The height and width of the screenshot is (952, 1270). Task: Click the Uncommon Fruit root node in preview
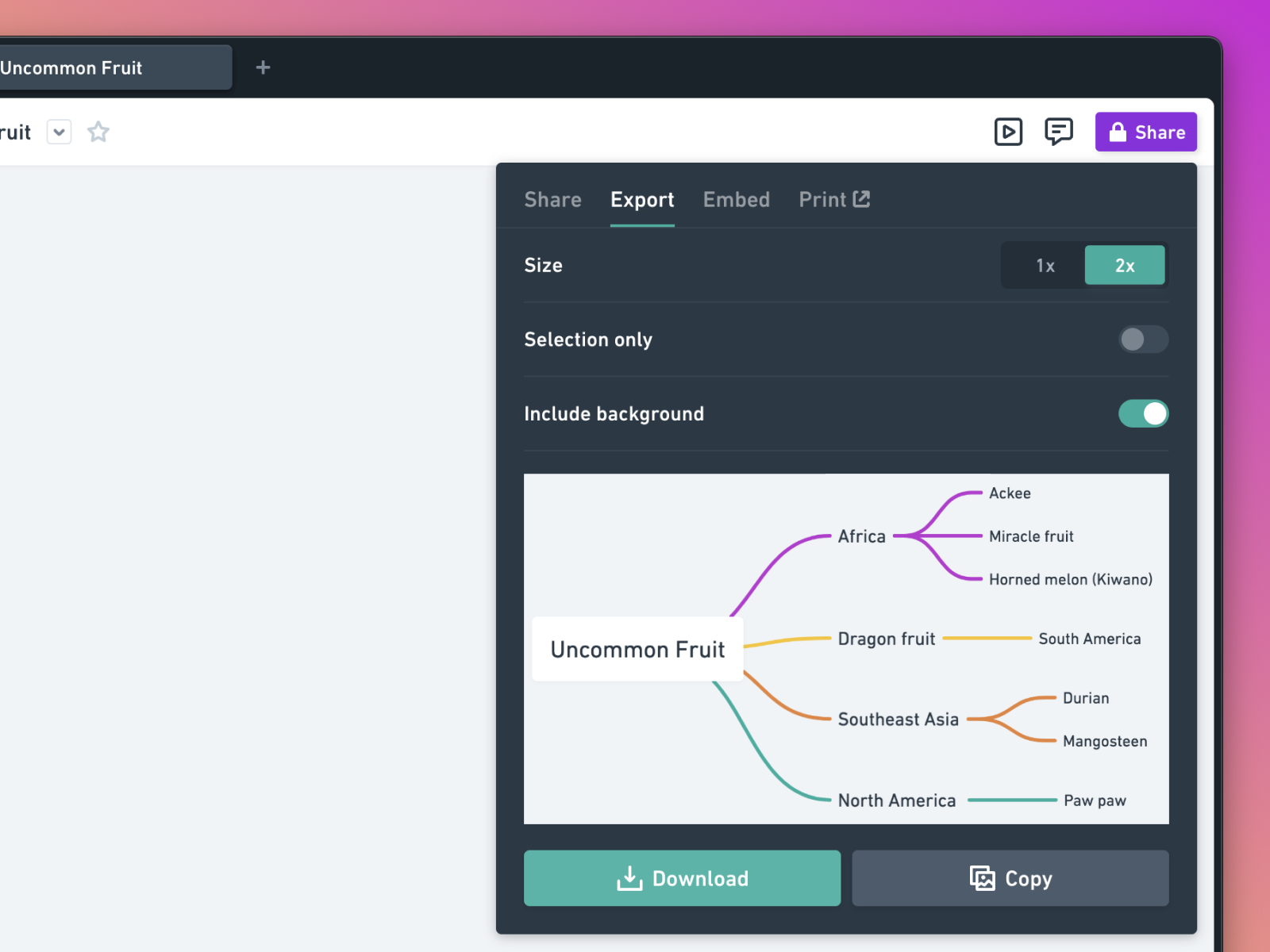(637, 650)
